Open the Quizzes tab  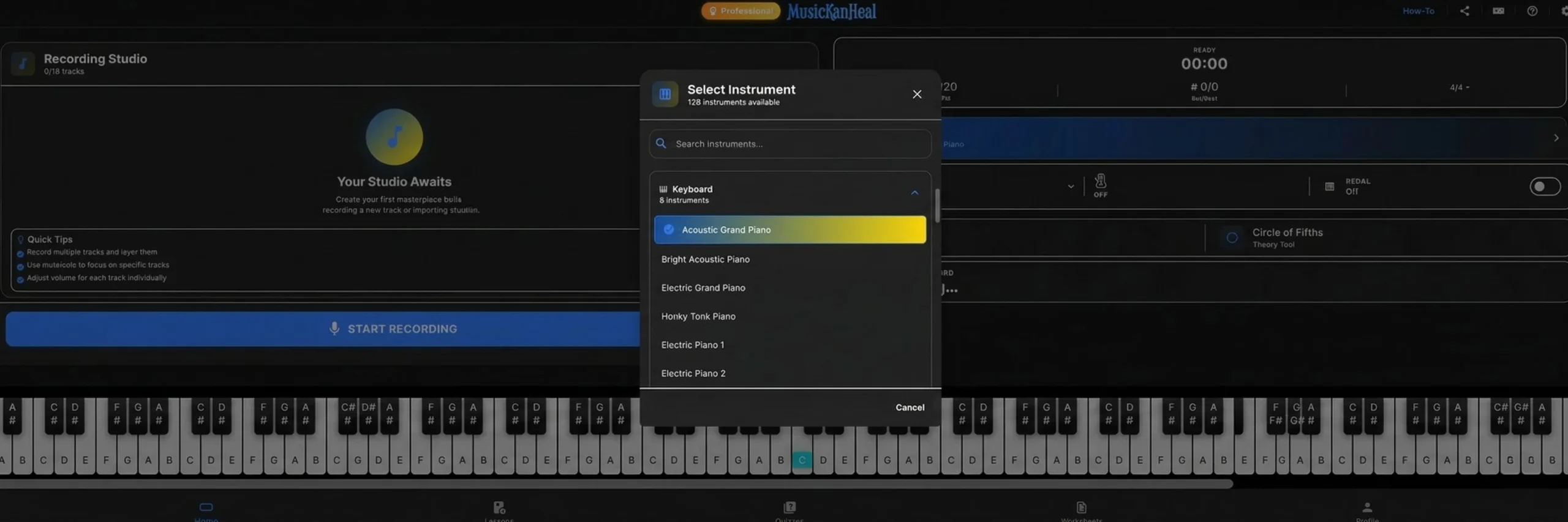tap(789, 511)
